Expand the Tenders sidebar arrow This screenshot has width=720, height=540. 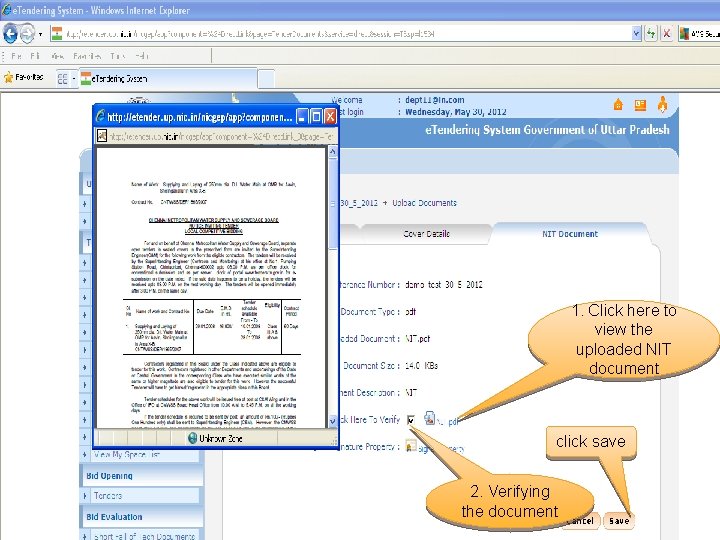[x=84, y=496]
